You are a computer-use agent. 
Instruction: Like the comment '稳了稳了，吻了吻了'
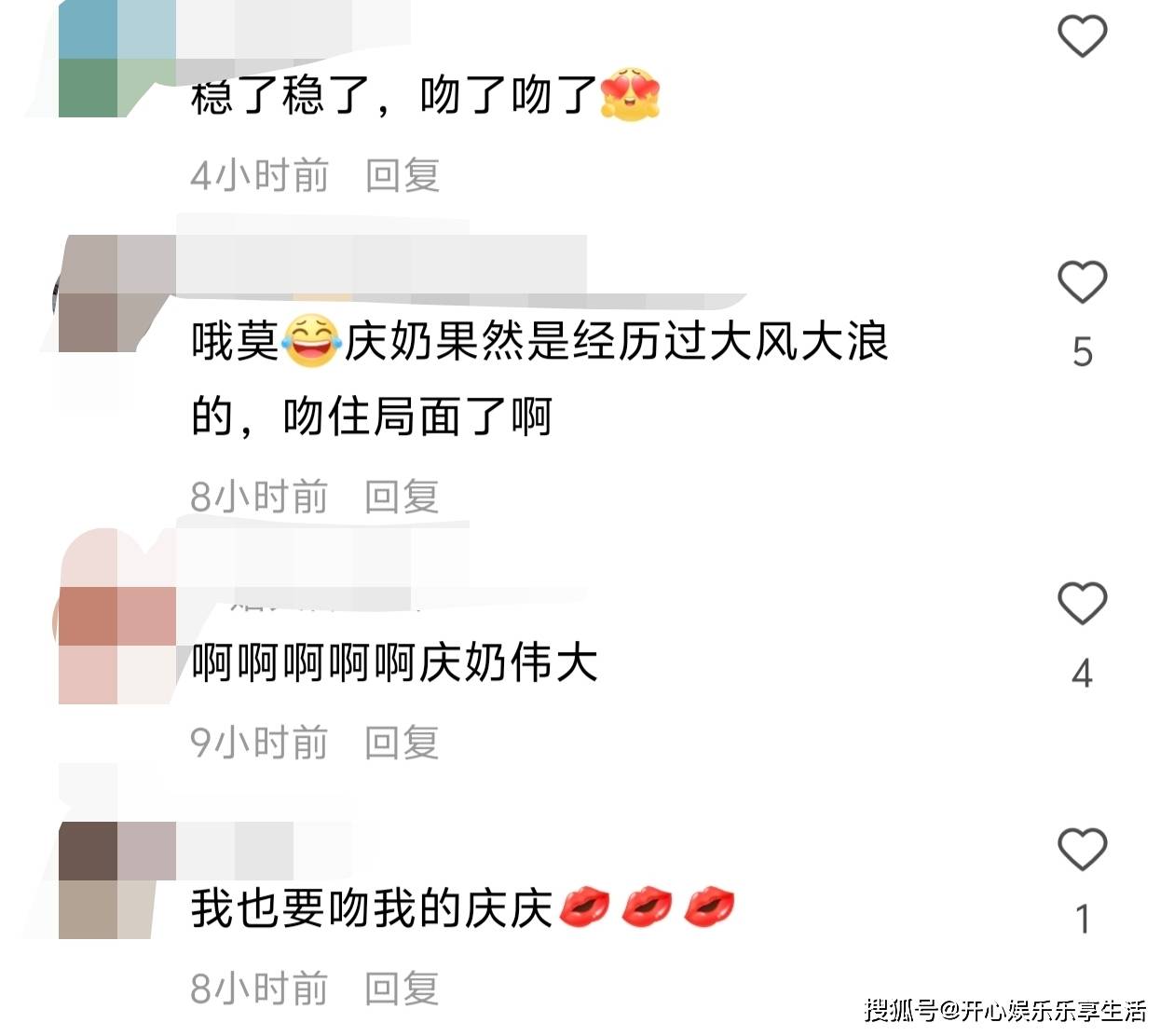pyautogui.click(x=1082, y=36)
